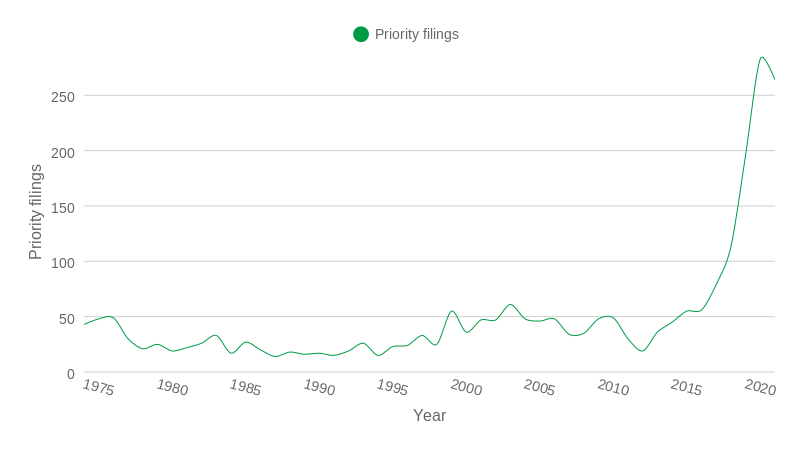Click the Year x-axis title
The image size is (800, 450).
(x=430, y=415)
